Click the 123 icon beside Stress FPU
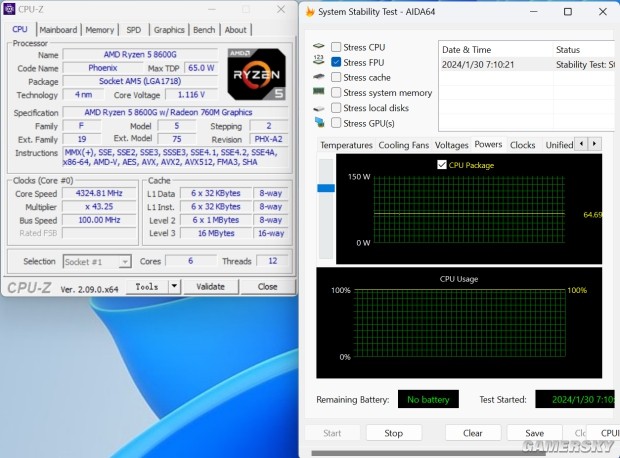 319,60
